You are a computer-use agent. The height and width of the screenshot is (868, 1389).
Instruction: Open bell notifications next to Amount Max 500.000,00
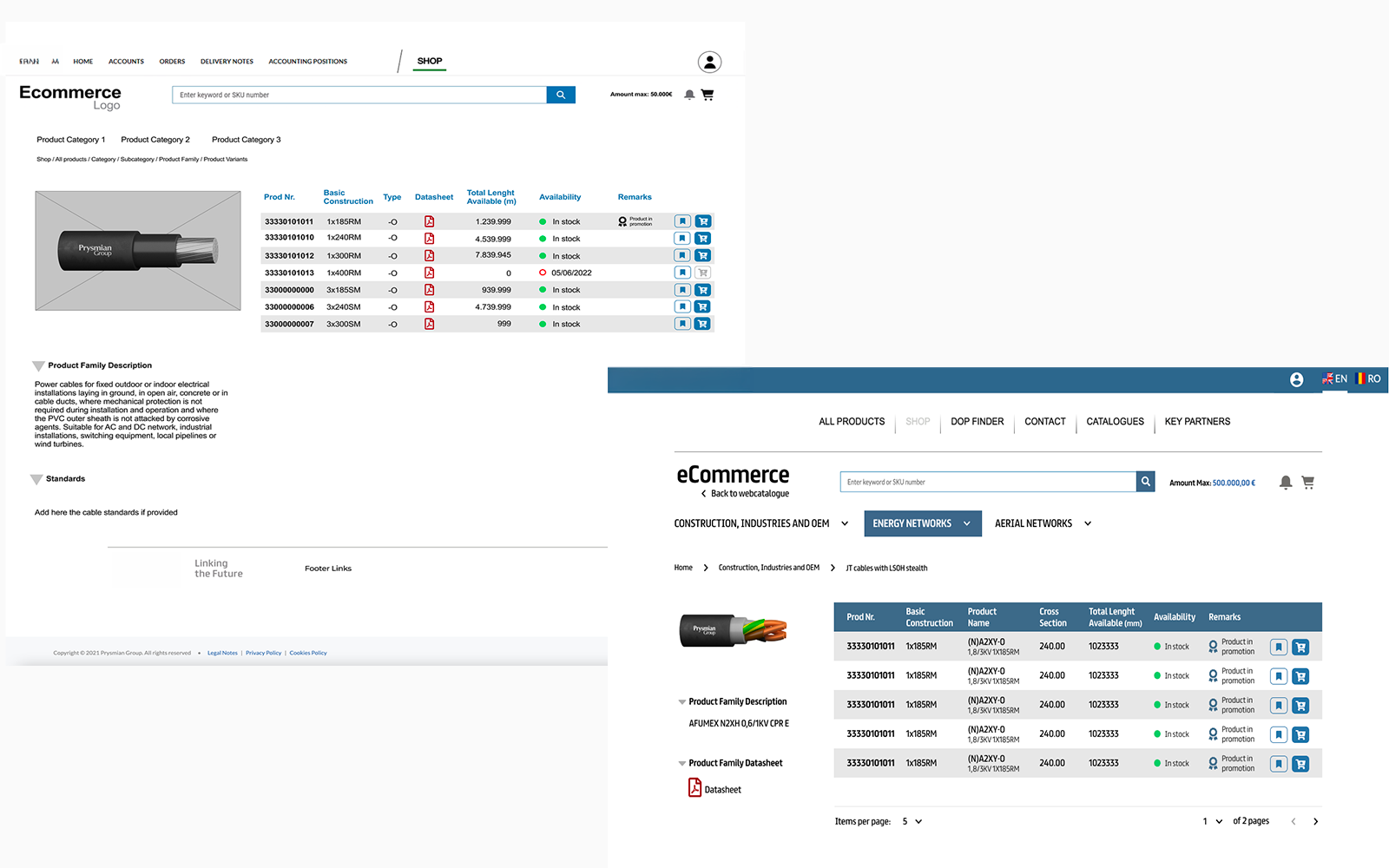[1286, 483]
